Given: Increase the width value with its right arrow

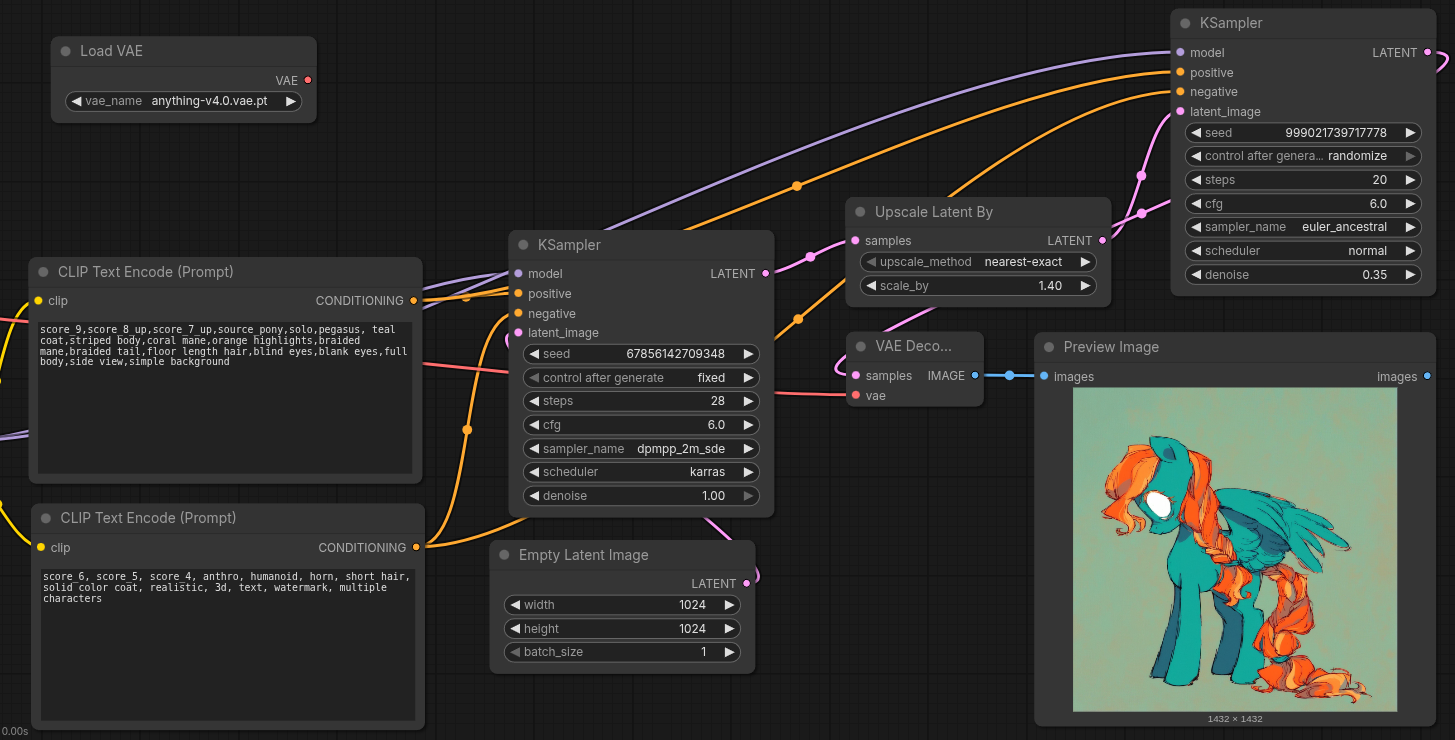Looking at the screenshot, I should (x=729, y=605).
